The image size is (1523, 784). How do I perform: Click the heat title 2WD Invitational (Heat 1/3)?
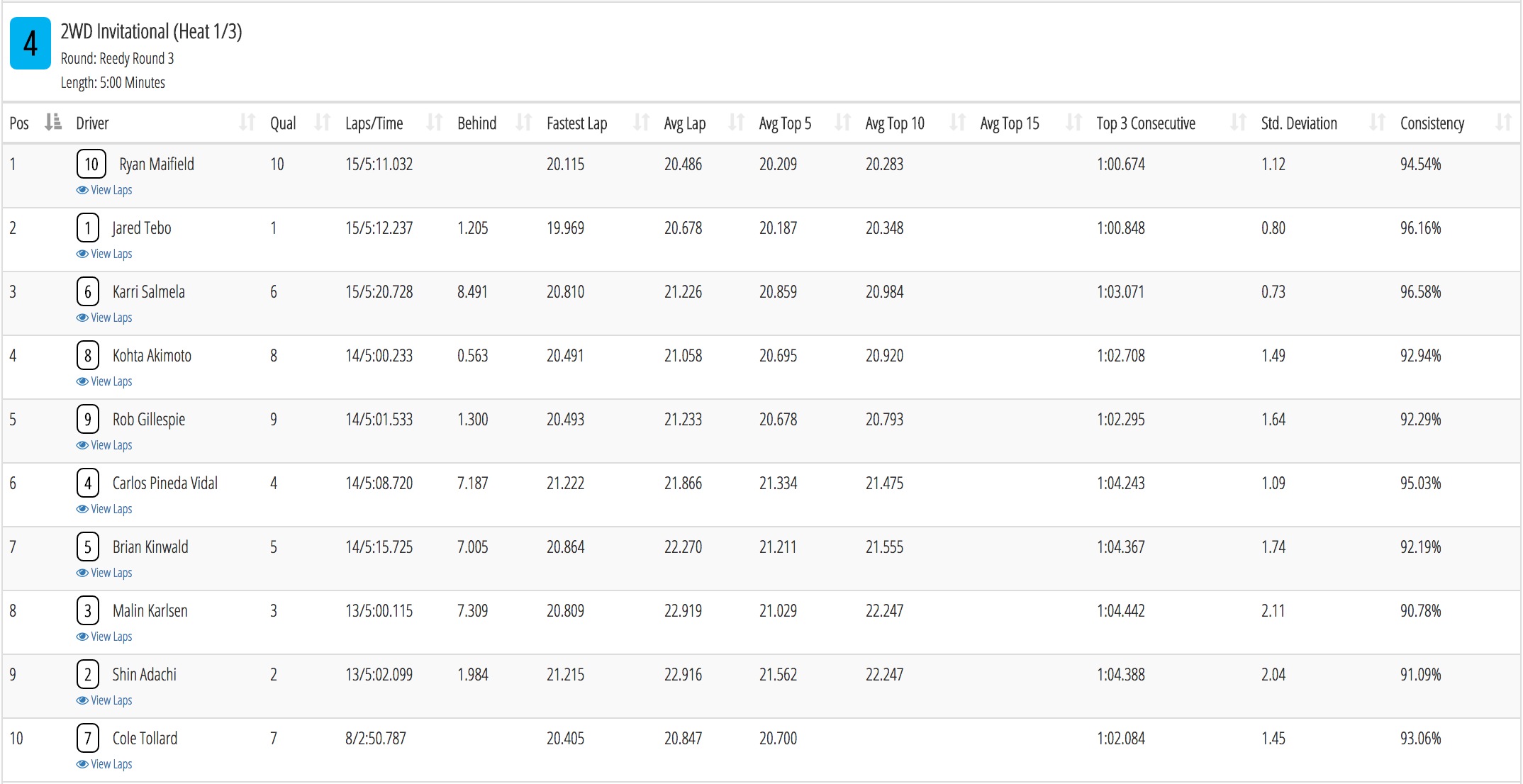152,32
